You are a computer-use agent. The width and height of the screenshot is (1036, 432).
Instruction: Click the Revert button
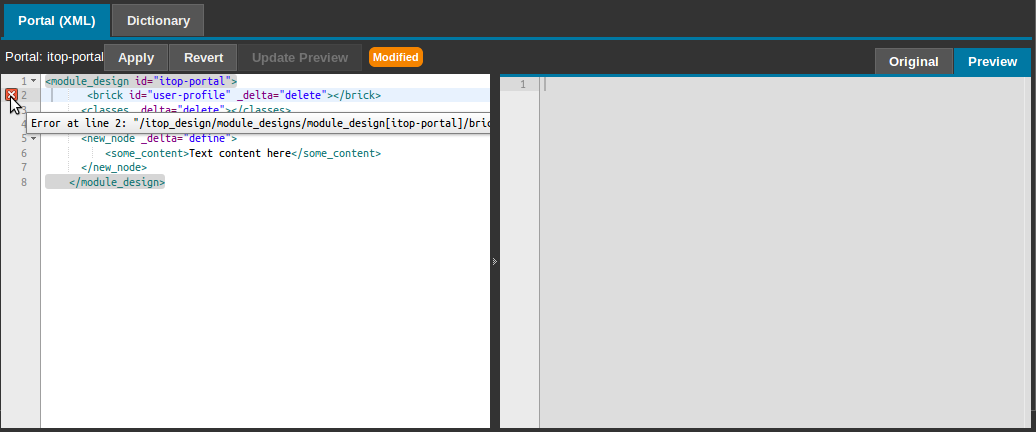[203, 58]
